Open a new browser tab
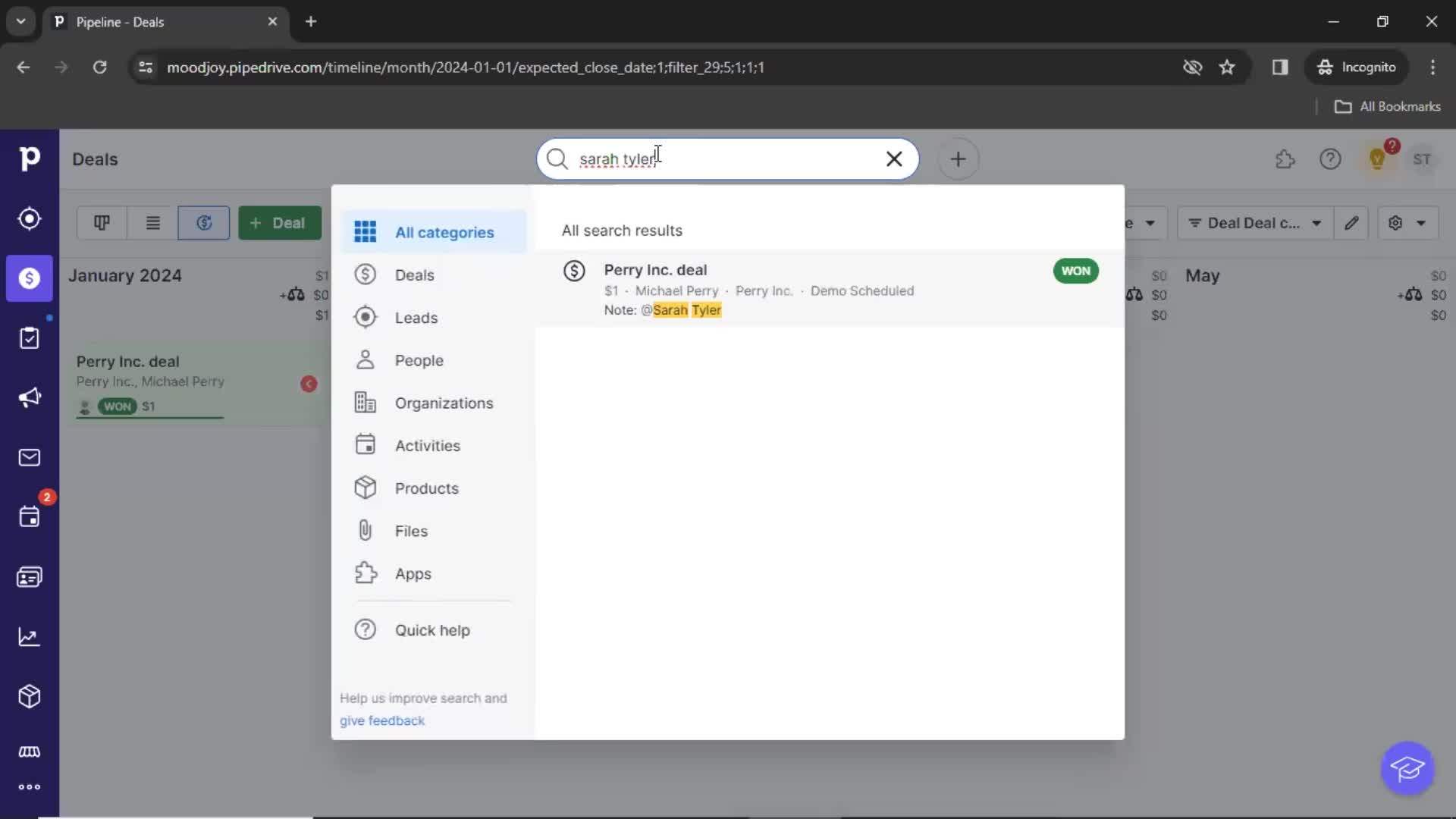 pos(311,21)
